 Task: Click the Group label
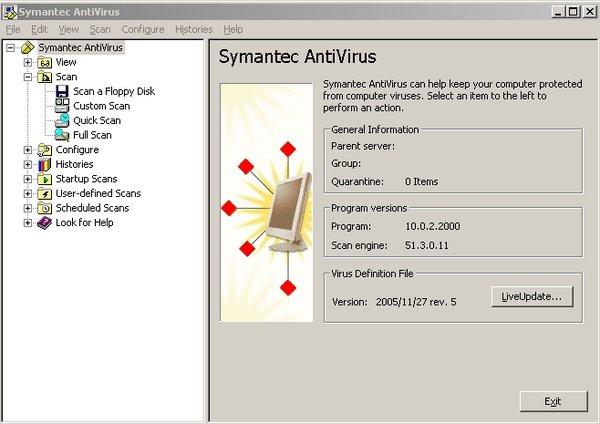[346, 164]
